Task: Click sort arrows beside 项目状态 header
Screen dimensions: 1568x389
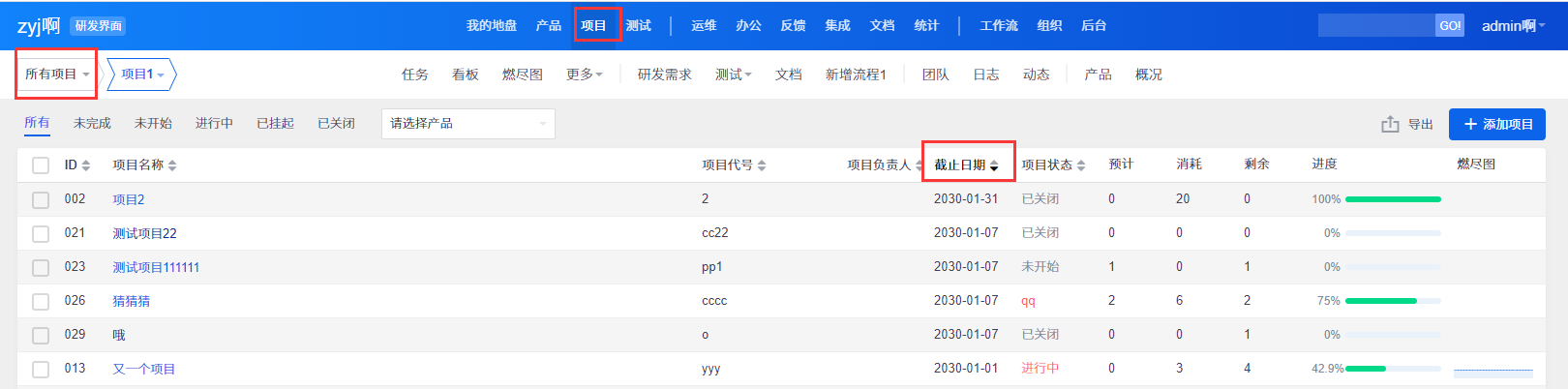Action: (x=1081, y=165)
